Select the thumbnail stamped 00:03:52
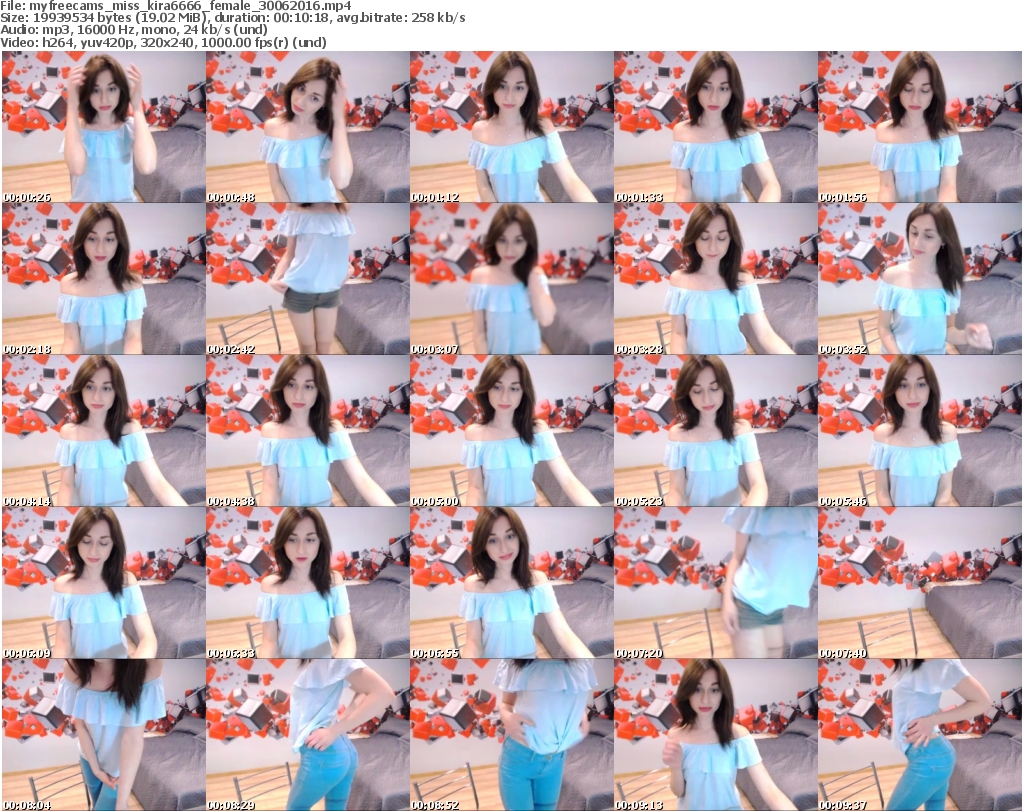 pos(920,279)
